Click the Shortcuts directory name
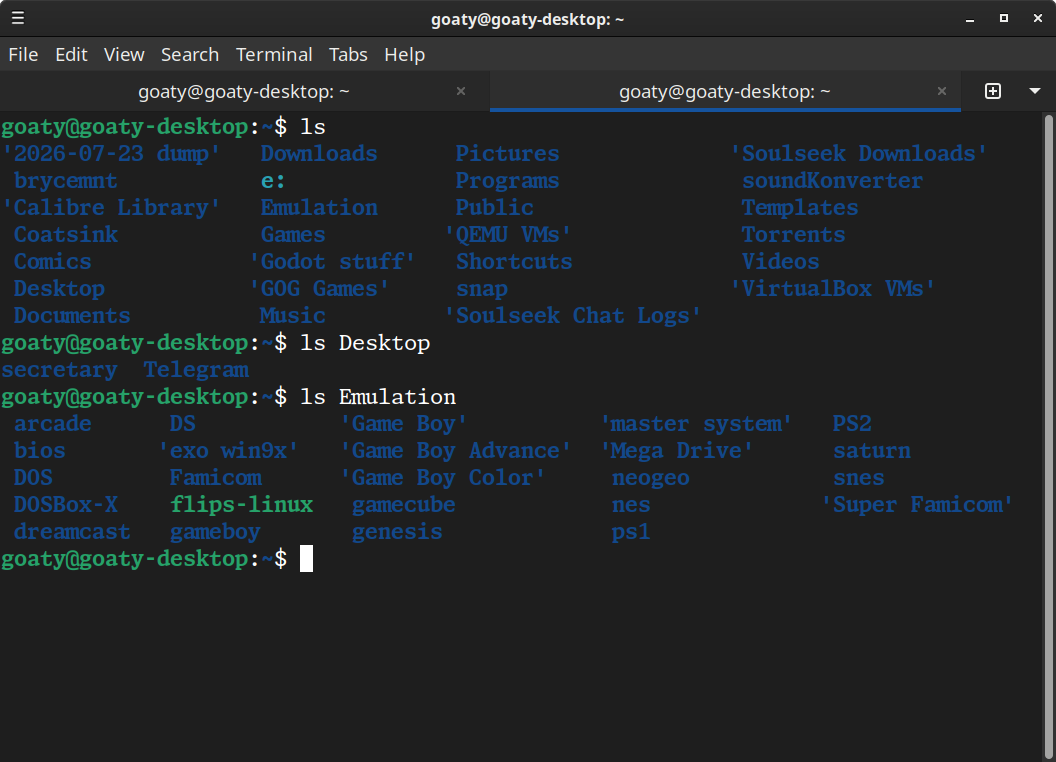The height and width of the screenshot is (762, 1056). [x=514, y=261]
